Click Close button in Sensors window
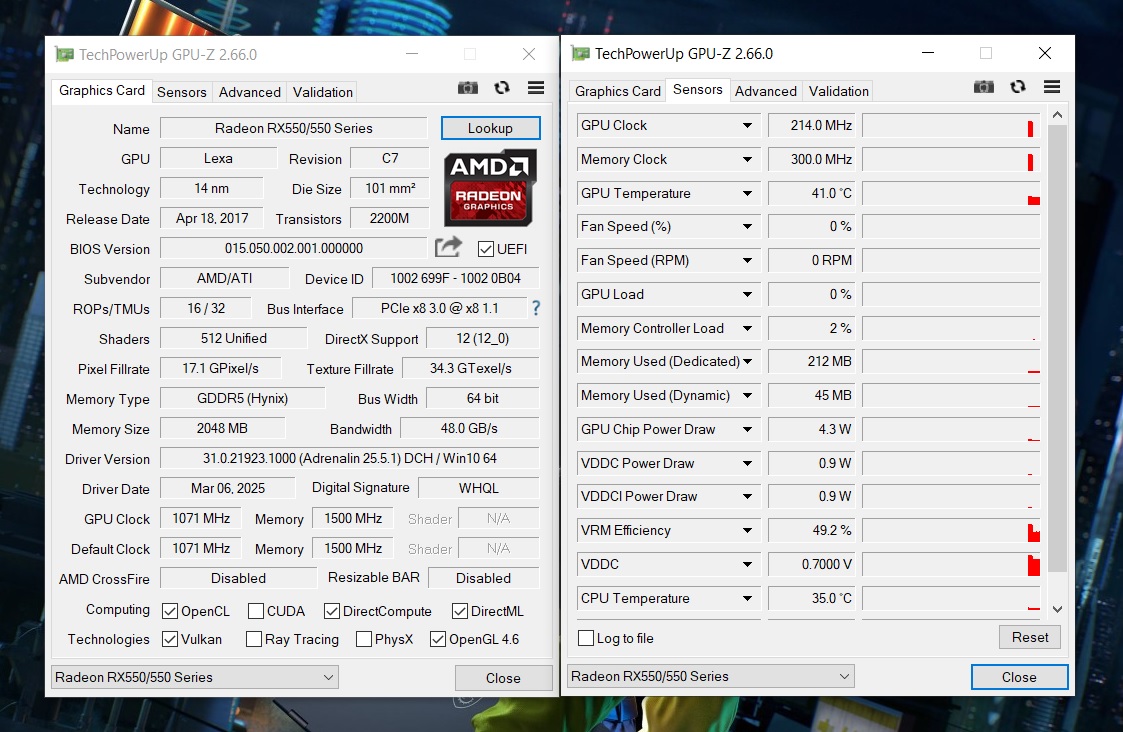The image size is (1123, 732). click(x=1019, y=677)
